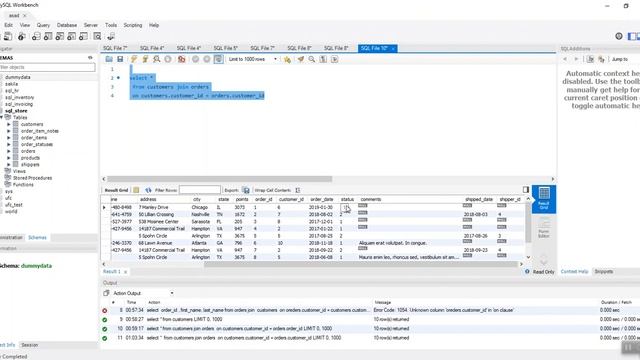Execute the selected SQL with lightning bolt
The image size is (640, 360).
[134, 59]
